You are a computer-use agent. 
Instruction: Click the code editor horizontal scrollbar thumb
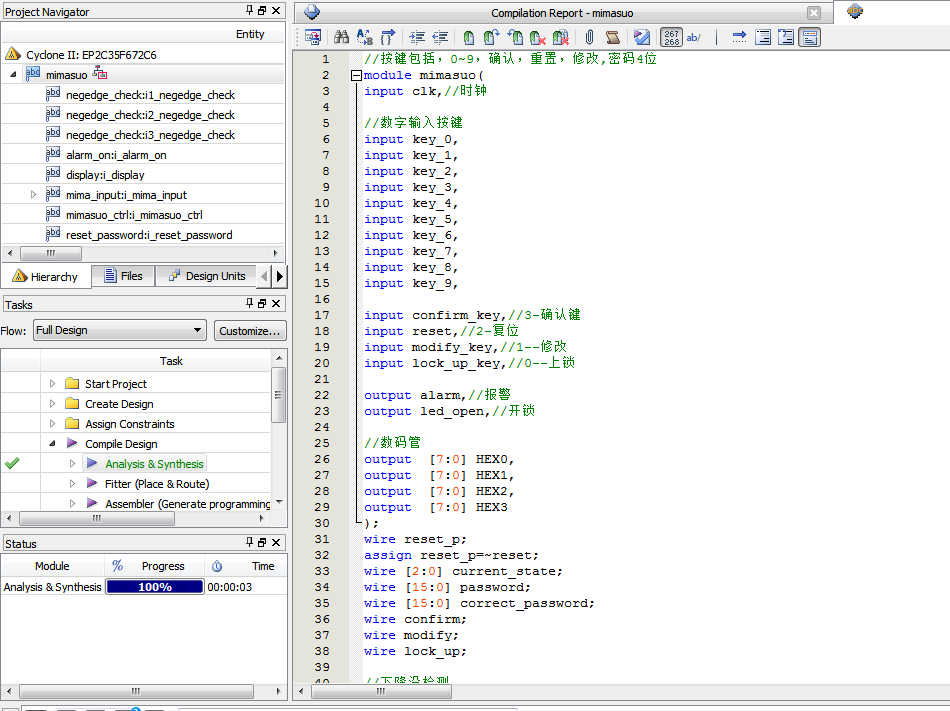pos(381,691)
